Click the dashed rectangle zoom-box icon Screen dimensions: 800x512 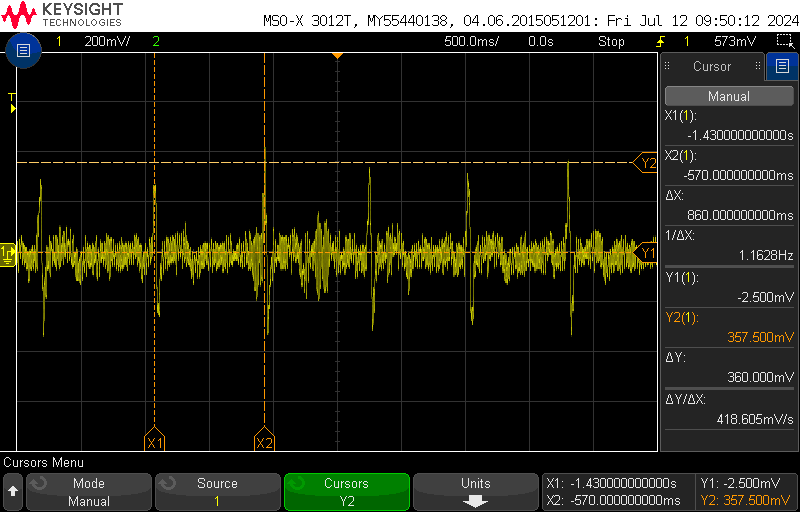click(x=783, y=41)
